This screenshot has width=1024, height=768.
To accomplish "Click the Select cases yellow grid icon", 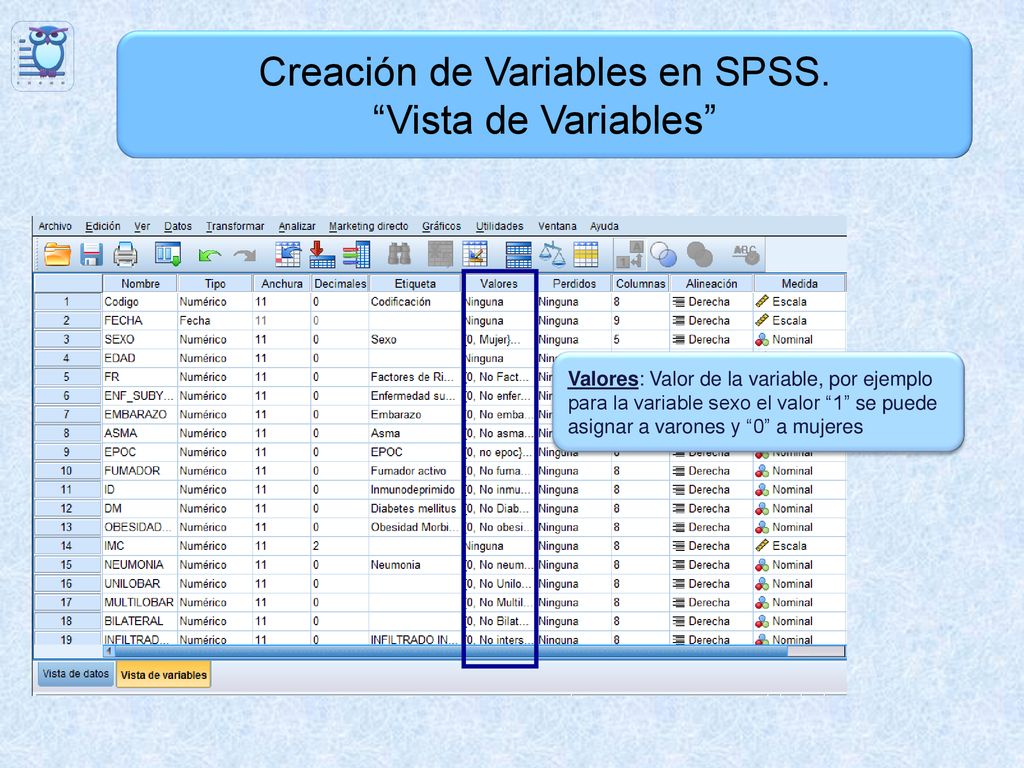I will tap(586, 254).
